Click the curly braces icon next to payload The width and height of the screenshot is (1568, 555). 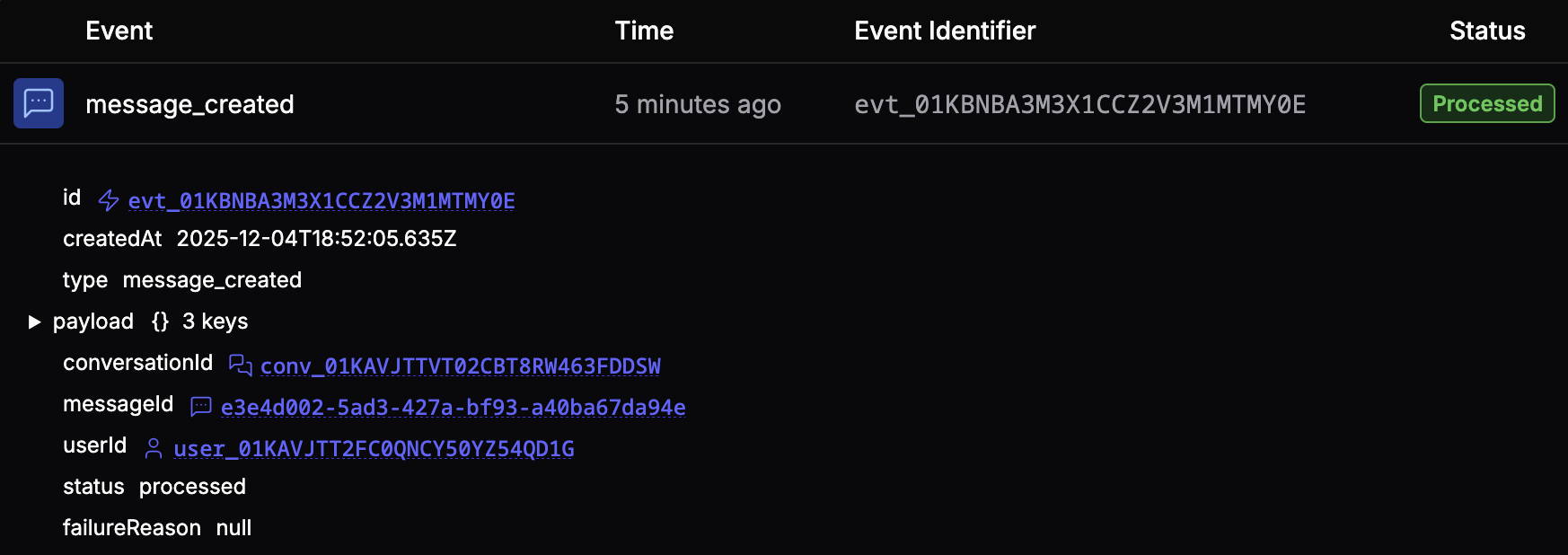pyautogui.click(x=161, y=321)
